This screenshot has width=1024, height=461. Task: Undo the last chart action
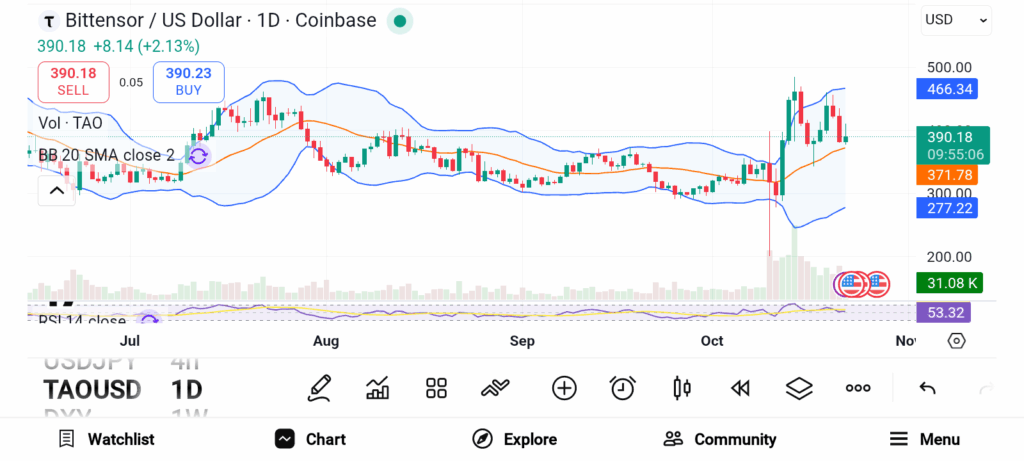point(927,388)
